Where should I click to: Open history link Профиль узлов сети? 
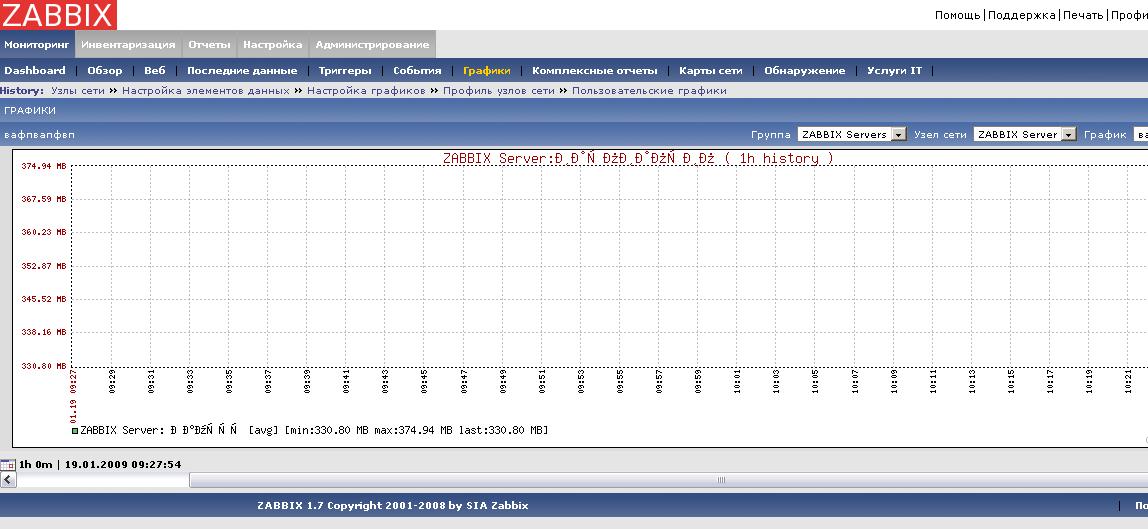(499, 91)
